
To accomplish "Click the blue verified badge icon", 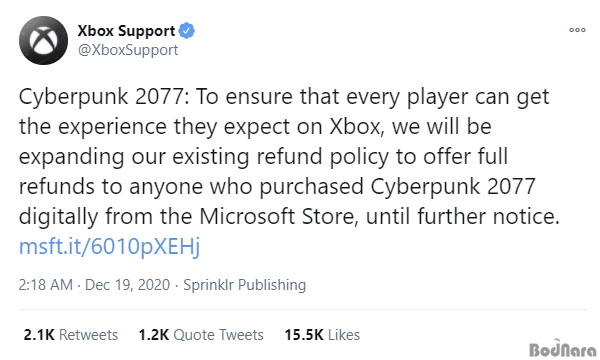I will click(187, 31).
